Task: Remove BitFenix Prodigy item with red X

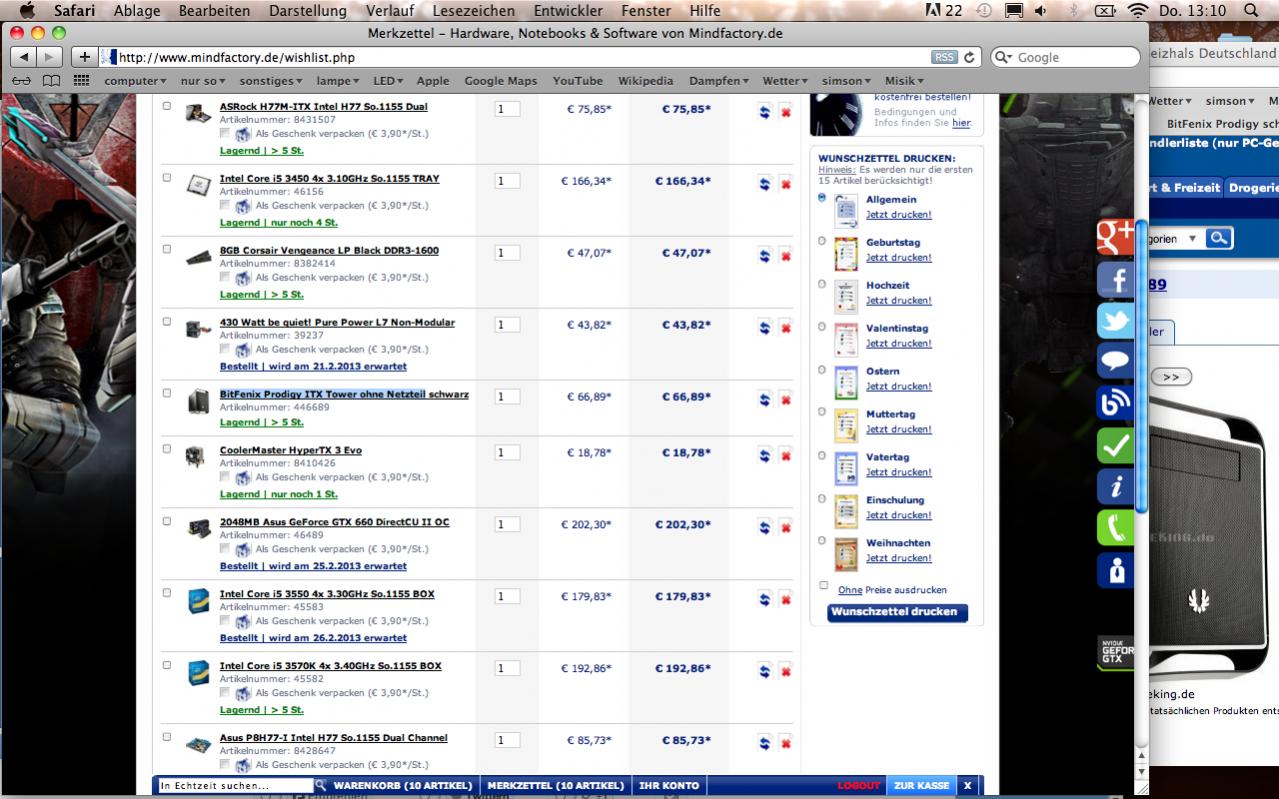Action: [x=785, y=400]
